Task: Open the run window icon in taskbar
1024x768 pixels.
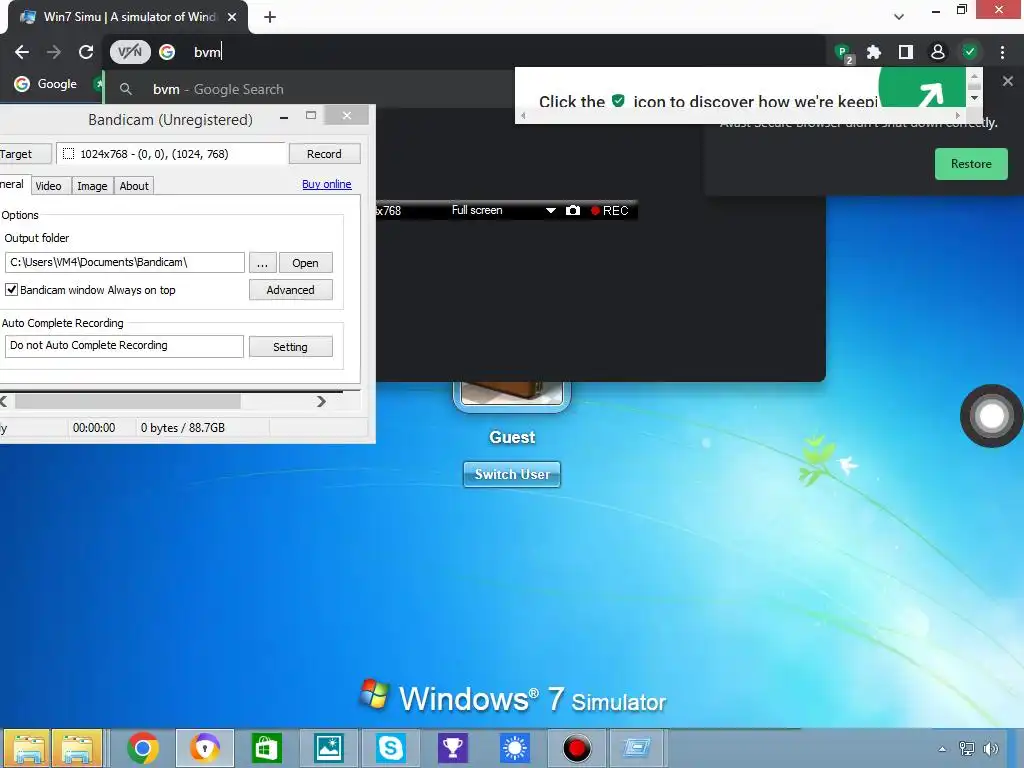Action: coord(637,748)
